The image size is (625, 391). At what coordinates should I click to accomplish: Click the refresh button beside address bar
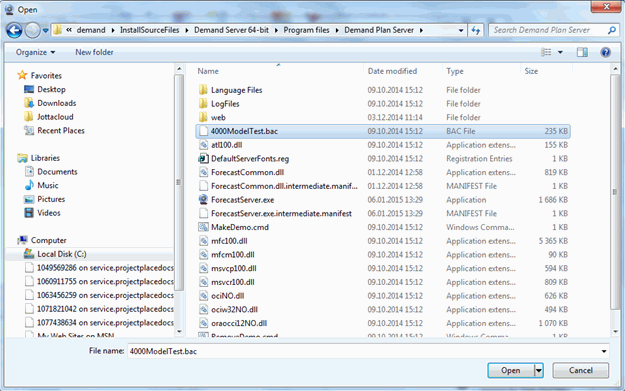coord(476,30)
